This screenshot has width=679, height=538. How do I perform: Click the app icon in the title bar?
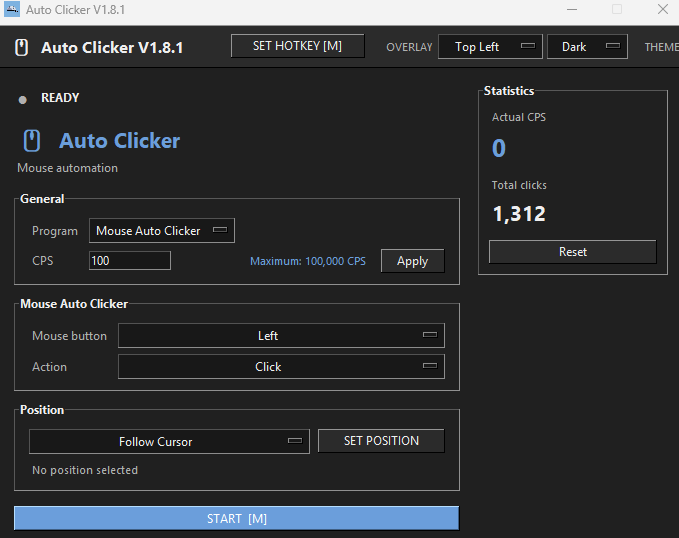click(12, 9)
